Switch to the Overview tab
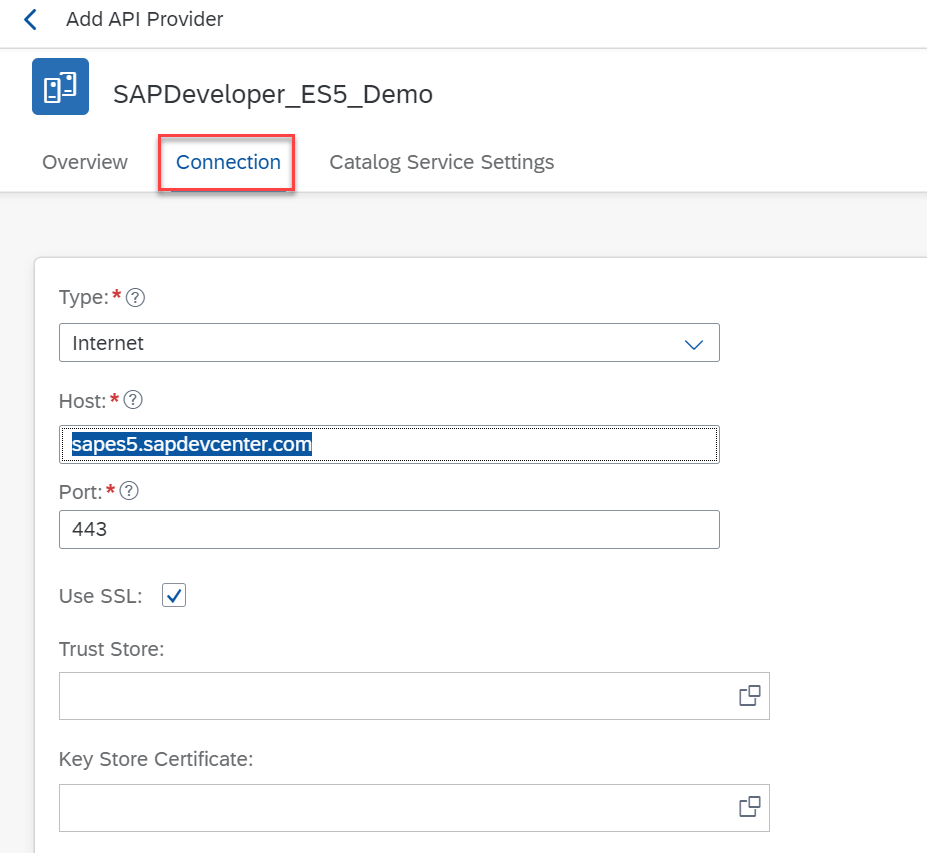927x853 pixels. point(85,162)
